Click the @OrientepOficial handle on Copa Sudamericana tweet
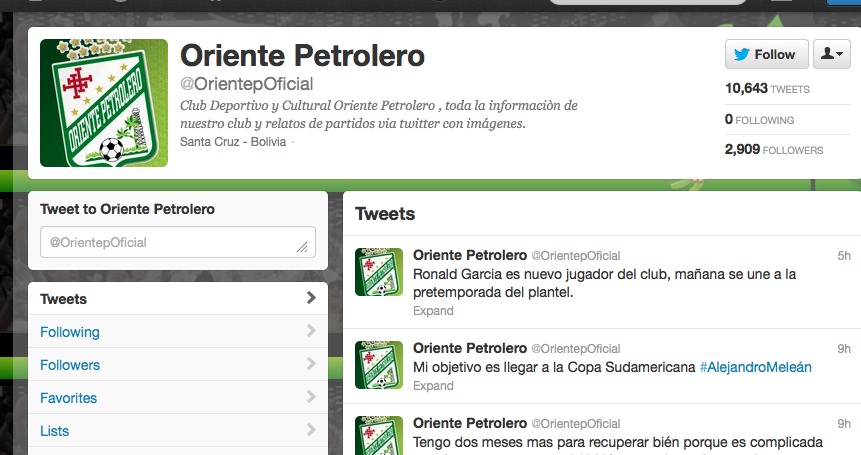 (576, 349)
